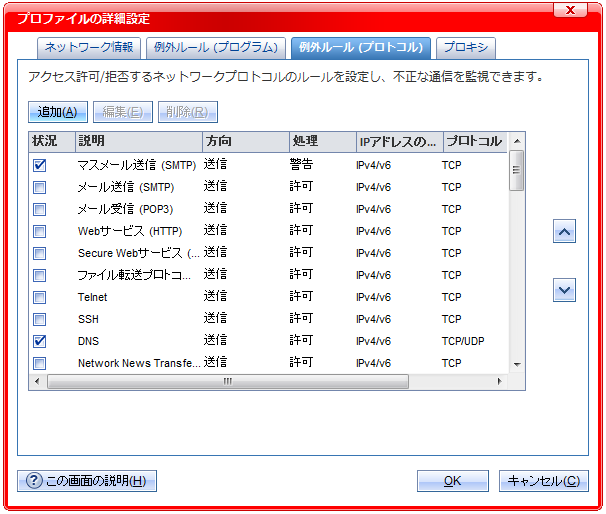
Task: Click the vertical scrollbar down arrow
Action: (x=517, y=364)
